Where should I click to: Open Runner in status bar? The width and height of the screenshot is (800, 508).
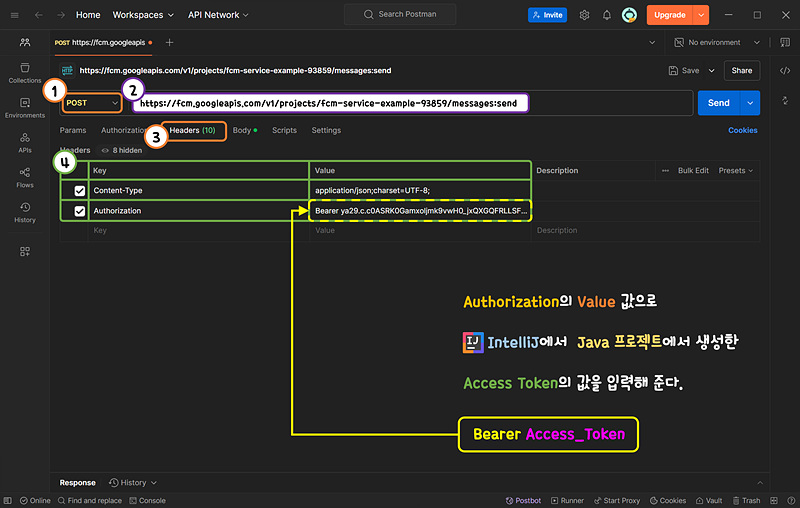pyautogui.click(x=567, y=500)
